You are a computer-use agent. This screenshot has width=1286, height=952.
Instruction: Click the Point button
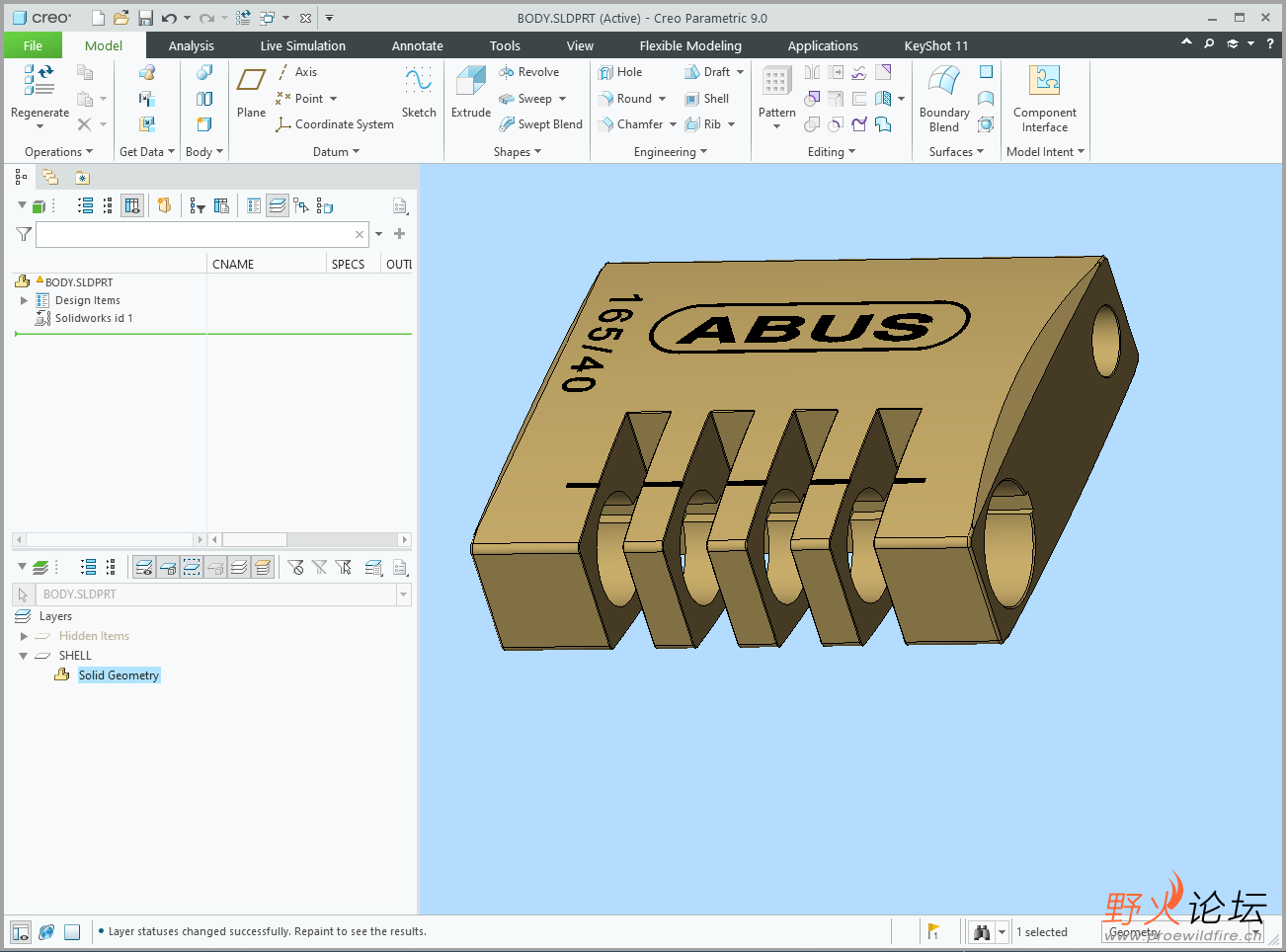pos(299,99)
